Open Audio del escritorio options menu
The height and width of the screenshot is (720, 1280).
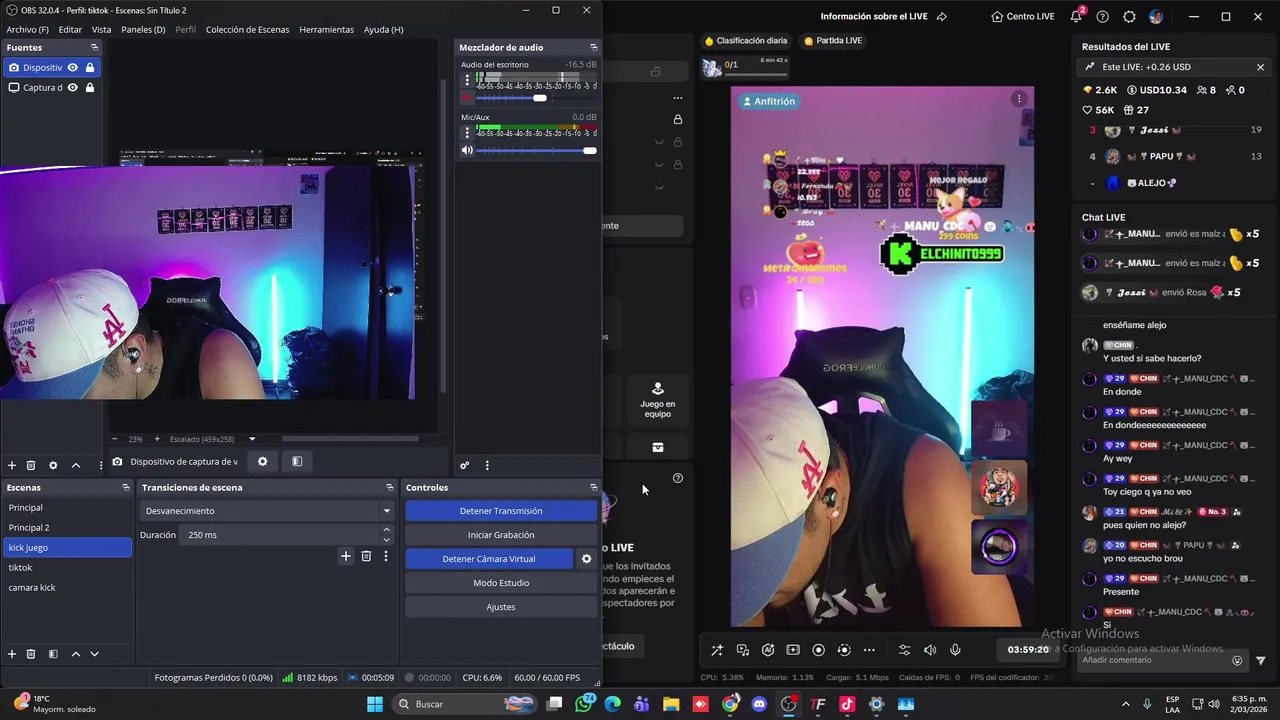tap(467, 80)
